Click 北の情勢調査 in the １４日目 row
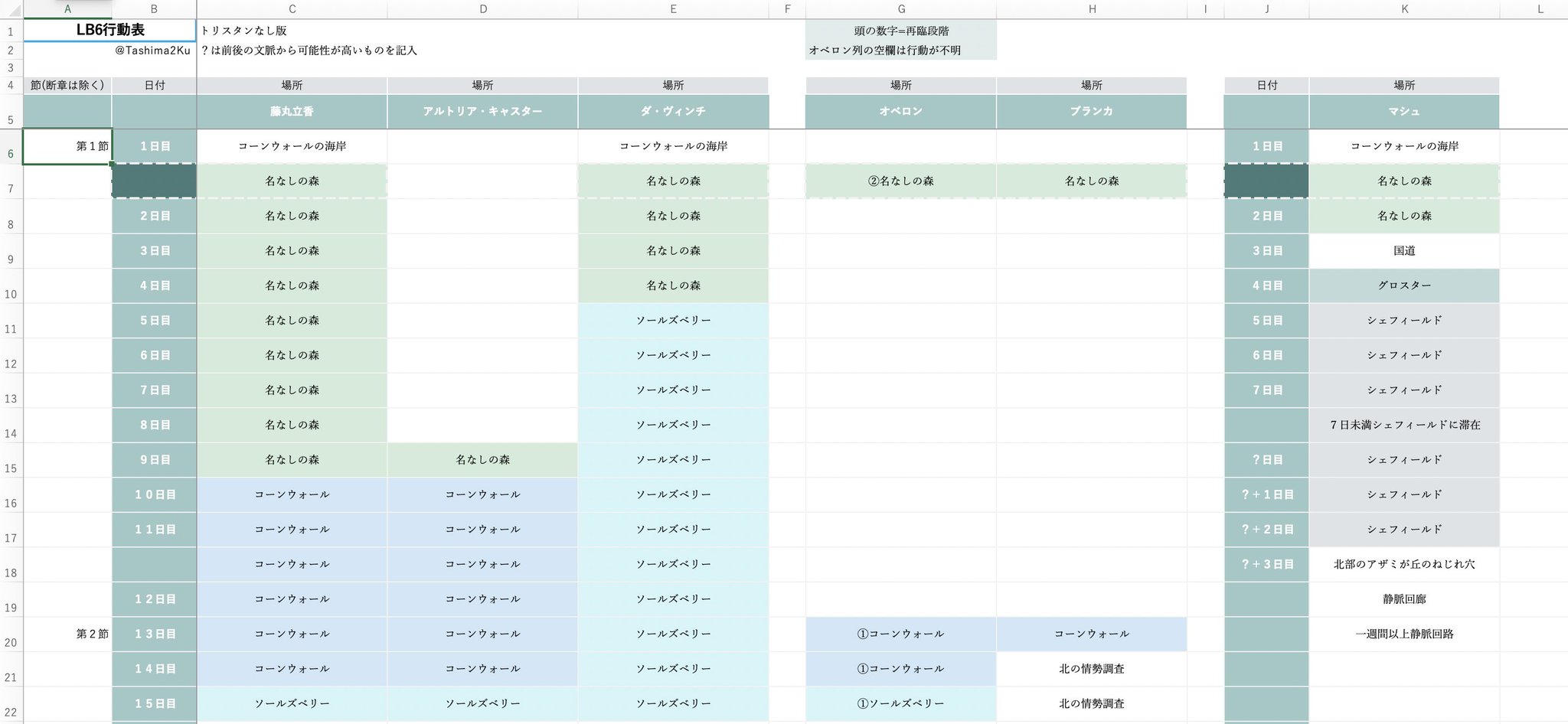The width and height of the screenshot is (1568, 724). [x=1092, y=669]
